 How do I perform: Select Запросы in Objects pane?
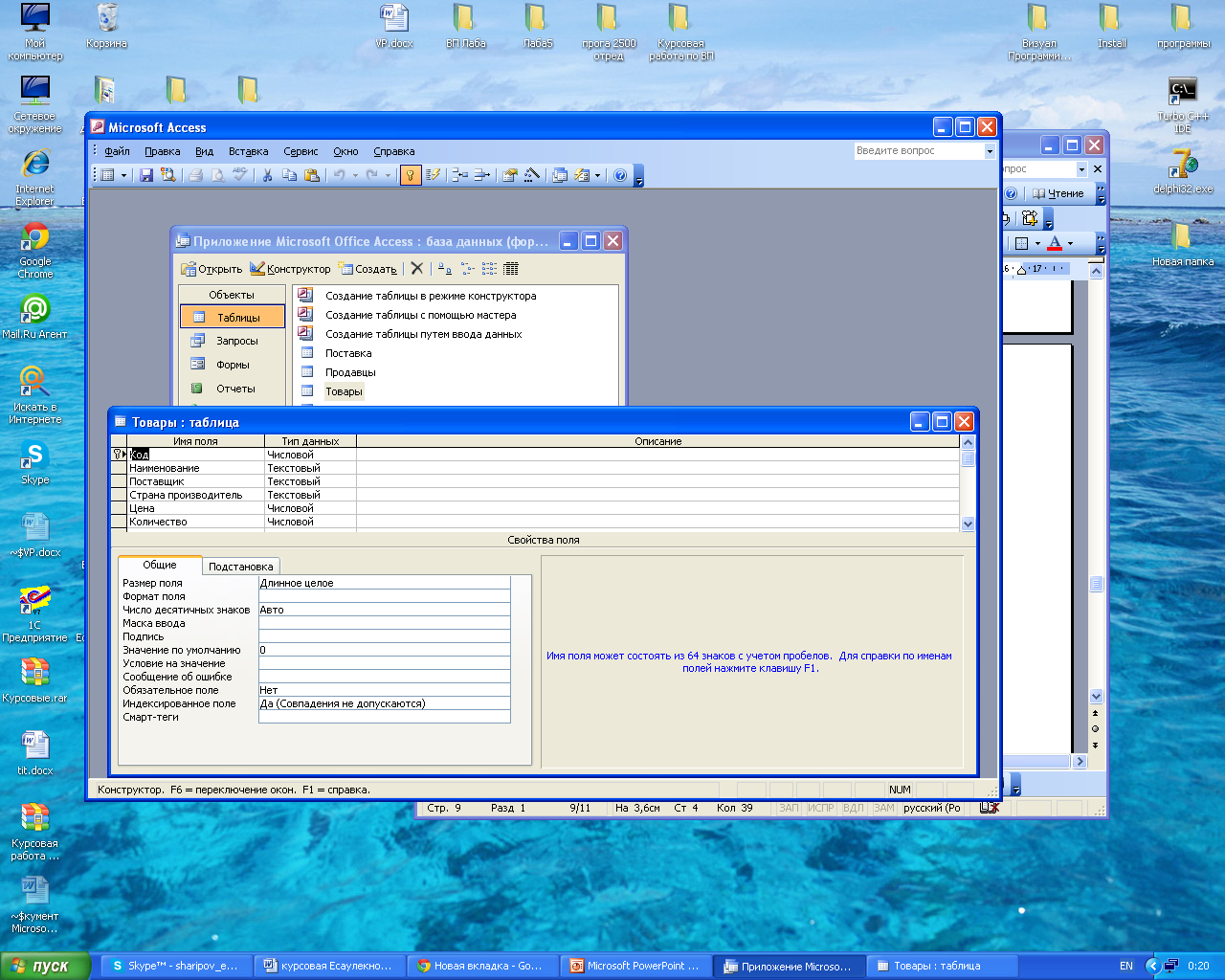coord(233,341)
